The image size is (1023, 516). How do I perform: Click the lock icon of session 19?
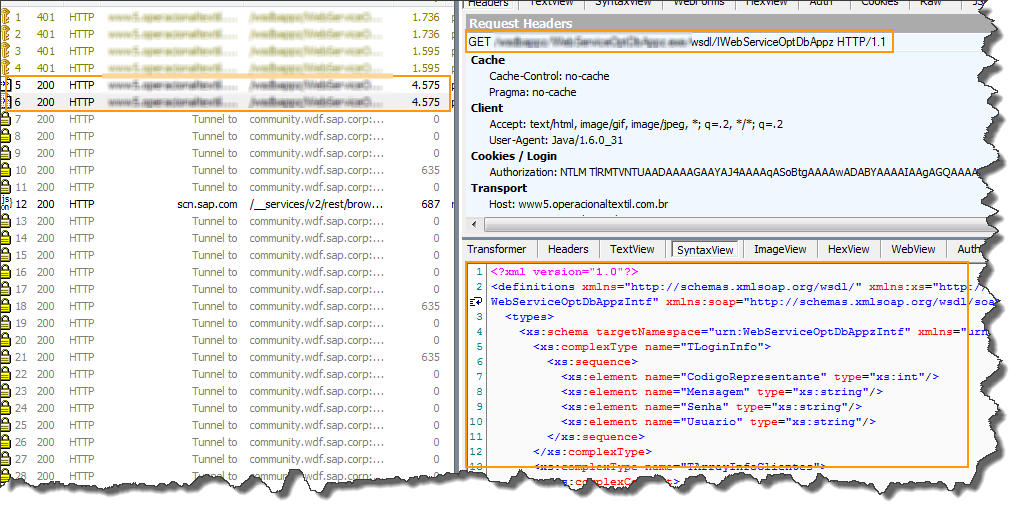pyautogui.click(x=5, y=322)
